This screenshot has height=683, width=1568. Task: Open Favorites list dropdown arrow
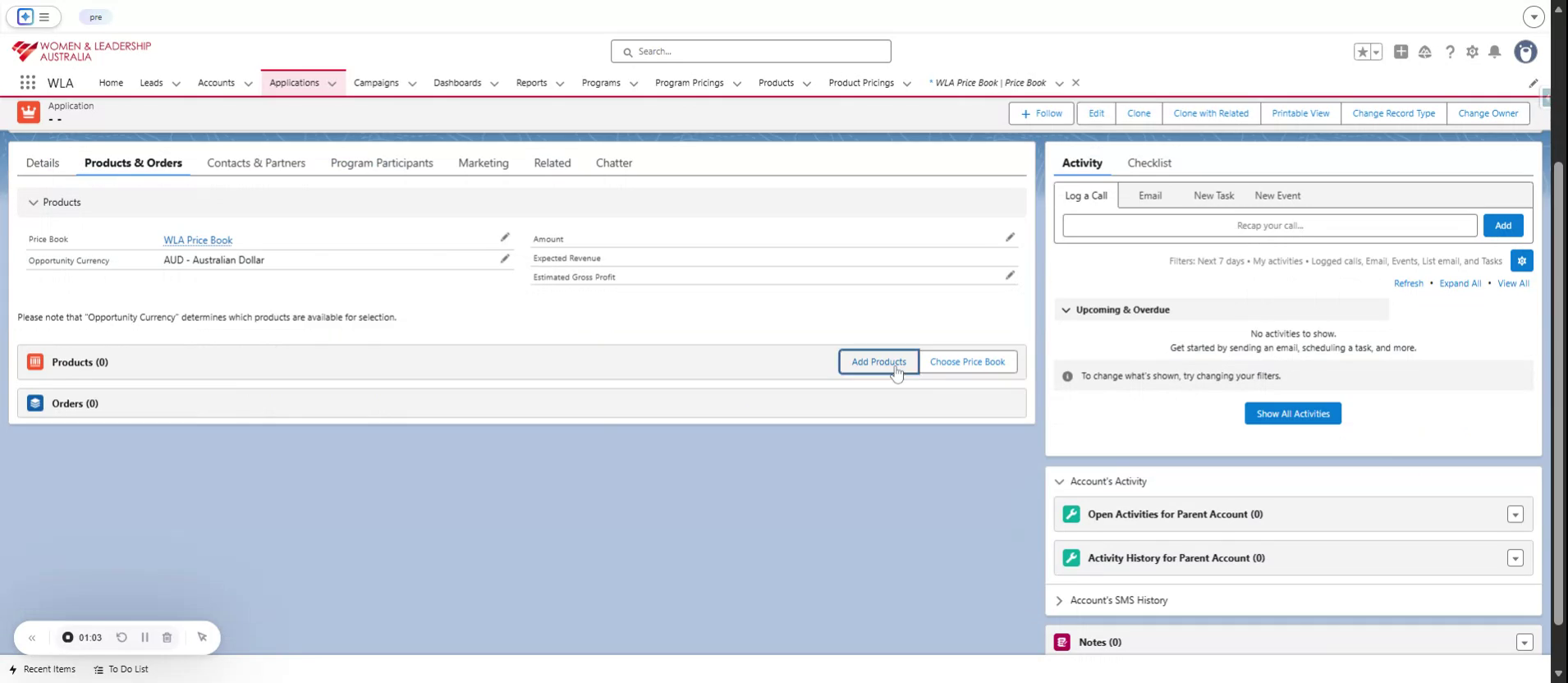coord(1377,52)
